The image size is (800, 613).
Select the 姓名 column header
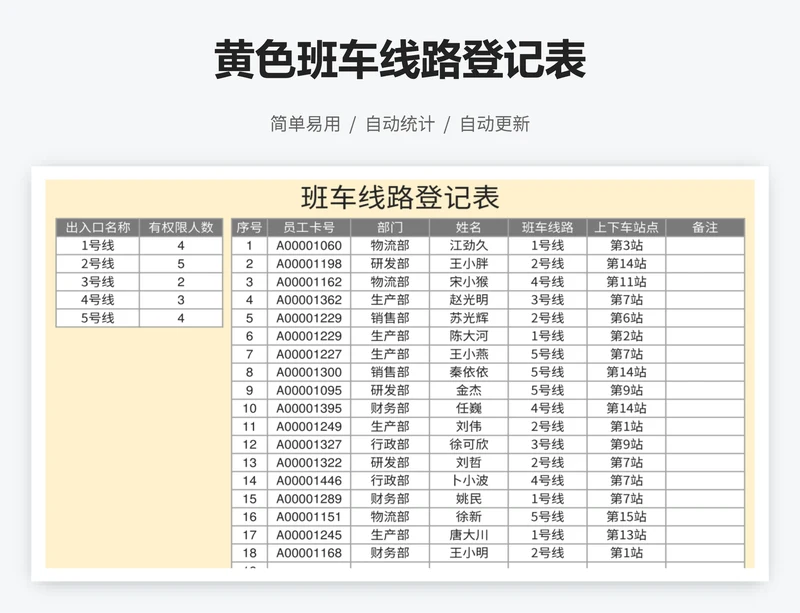tap(469, 228)
